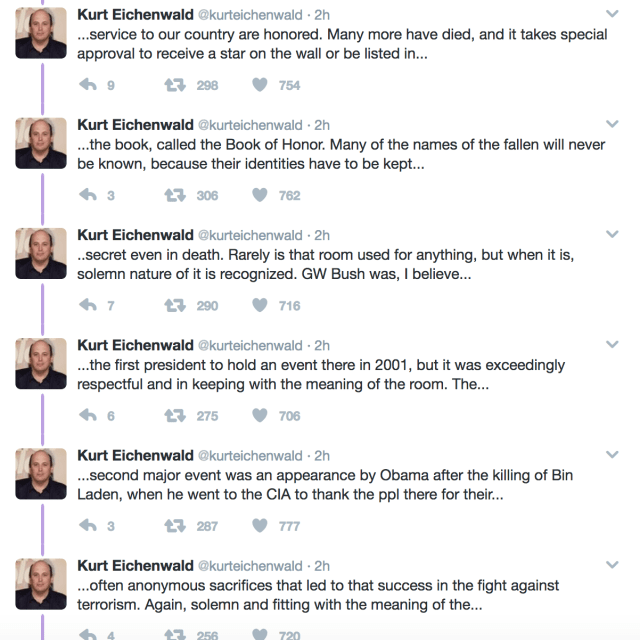Screen dimensions: 640x640
Task: Click the avatar beside 'often anonymous sacrifices' tweet
Action: coord(41,583)
